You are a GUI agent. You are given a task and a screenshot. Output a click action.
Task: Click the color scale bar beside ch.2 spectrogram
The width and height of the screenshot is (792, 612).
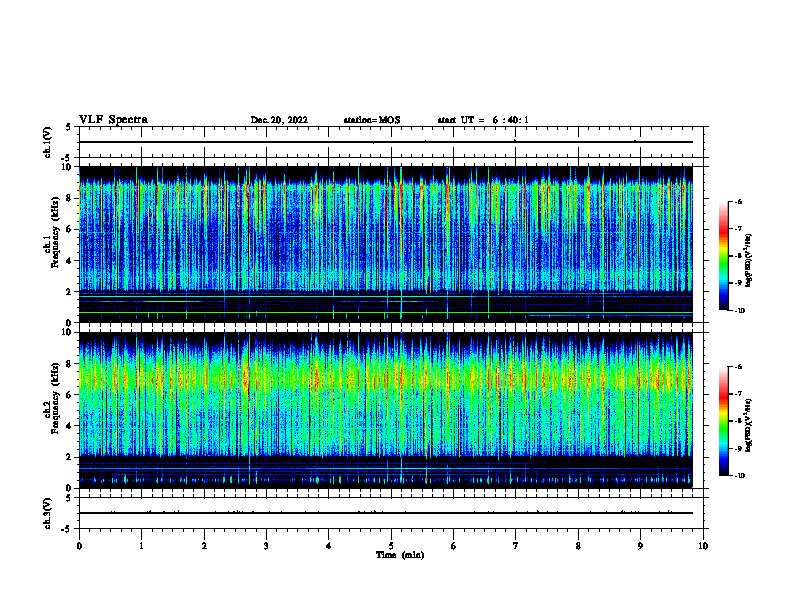coord(723,421)
